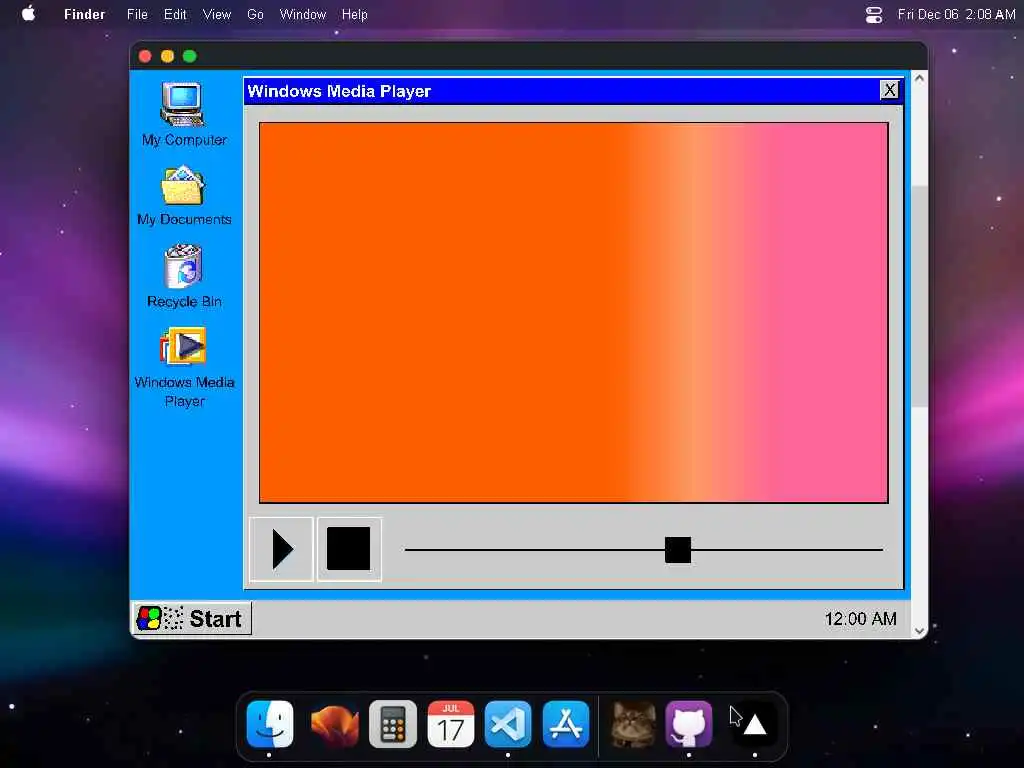The image size is (1024, 768).
Task: Click the Stop button in Media Player
Action: coord(349,549)
